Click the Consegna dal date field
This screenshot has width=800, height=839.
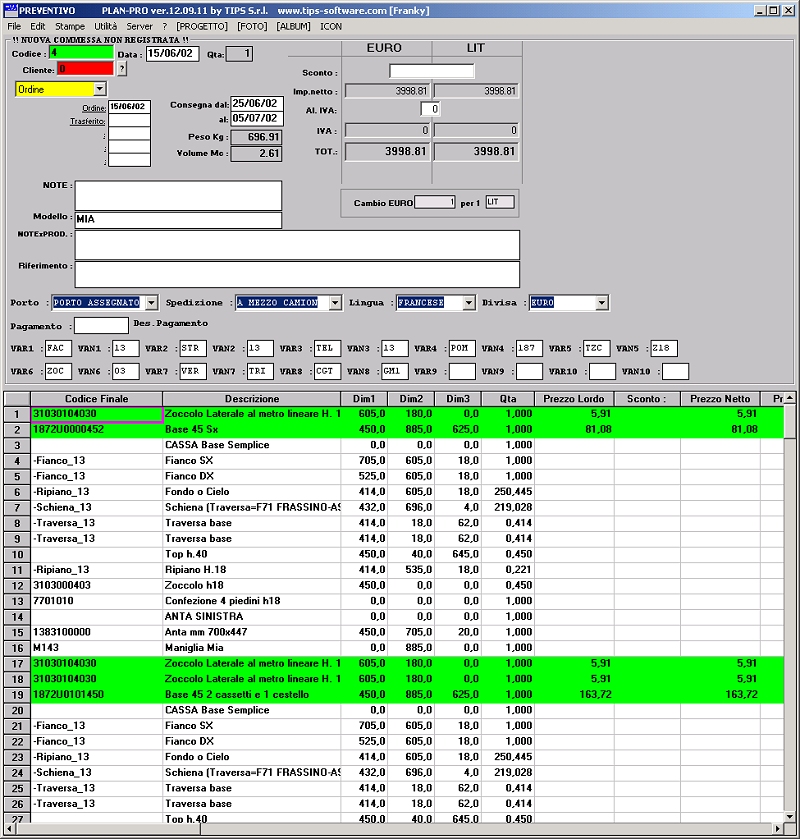click(x=257, y=103)
